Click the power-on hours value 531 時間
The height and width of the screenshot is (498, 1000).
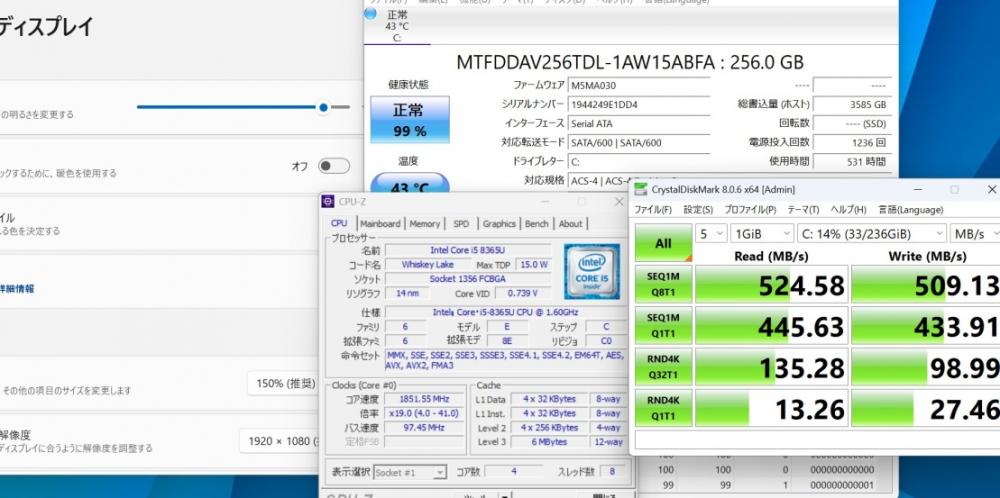[x=851, y=162]
